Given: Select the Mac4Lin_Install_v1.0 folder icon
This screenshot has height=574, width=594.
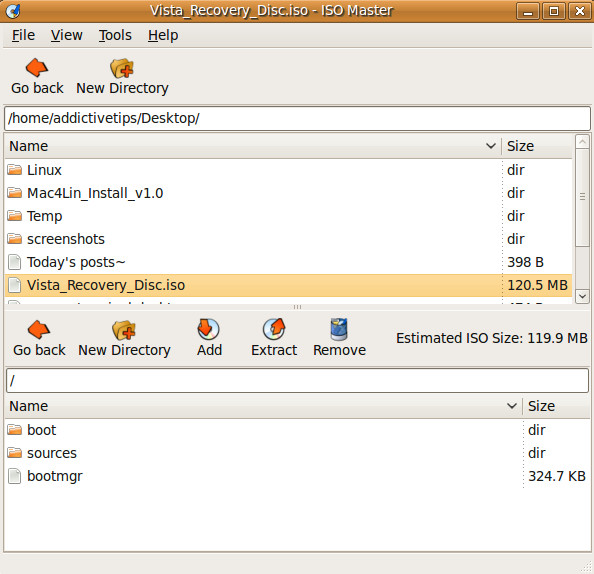Looking at the screenshot, I should click(x=14, y=193).
